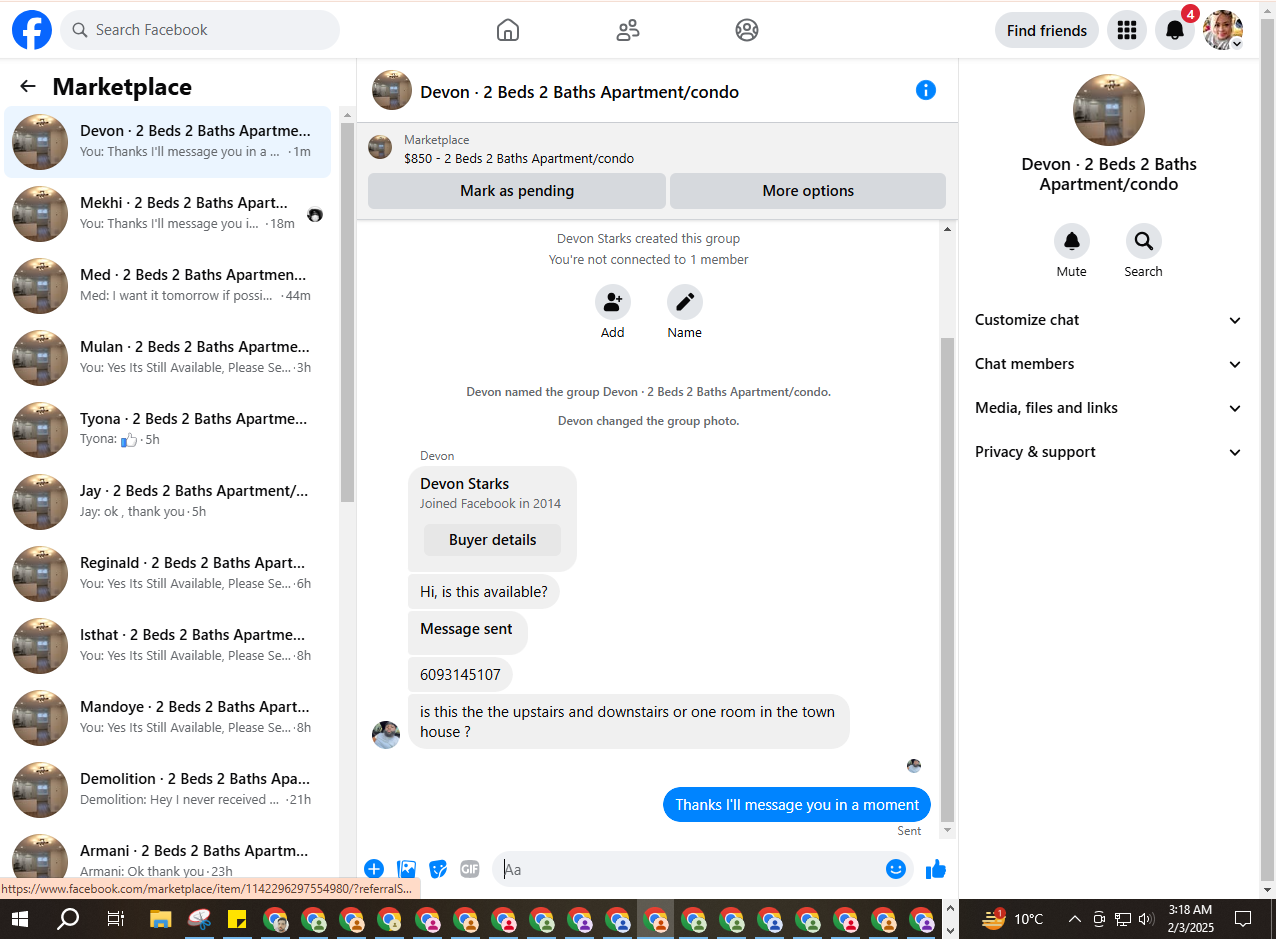This screenshot has height=939, width=1276.
Task: Search in conversation magnifier icon
Action: click(1144, 241)
